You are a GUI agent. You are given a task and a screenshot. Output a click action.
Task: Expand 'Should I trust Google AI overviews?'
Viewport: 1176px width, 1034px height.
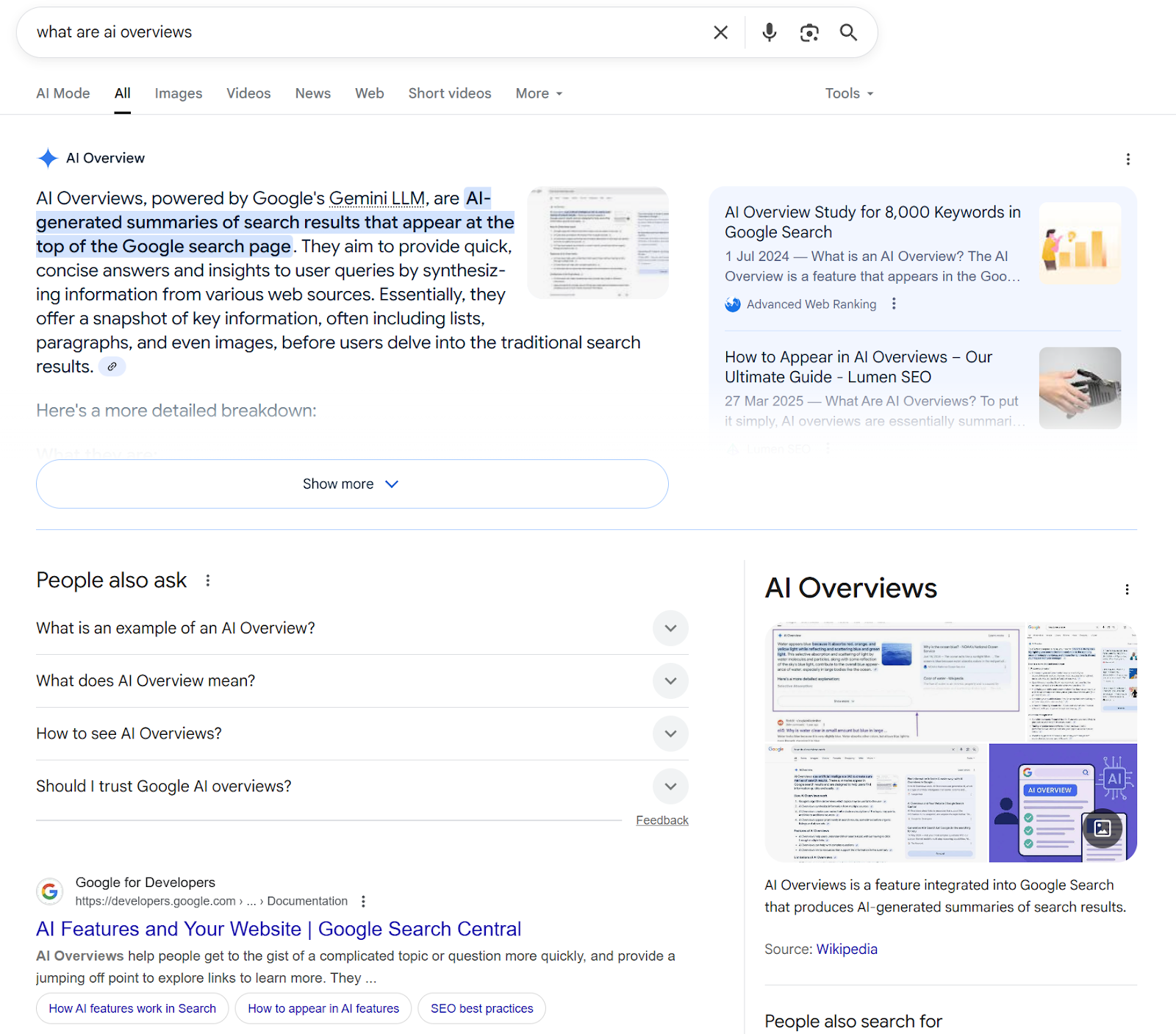[670, 786]
